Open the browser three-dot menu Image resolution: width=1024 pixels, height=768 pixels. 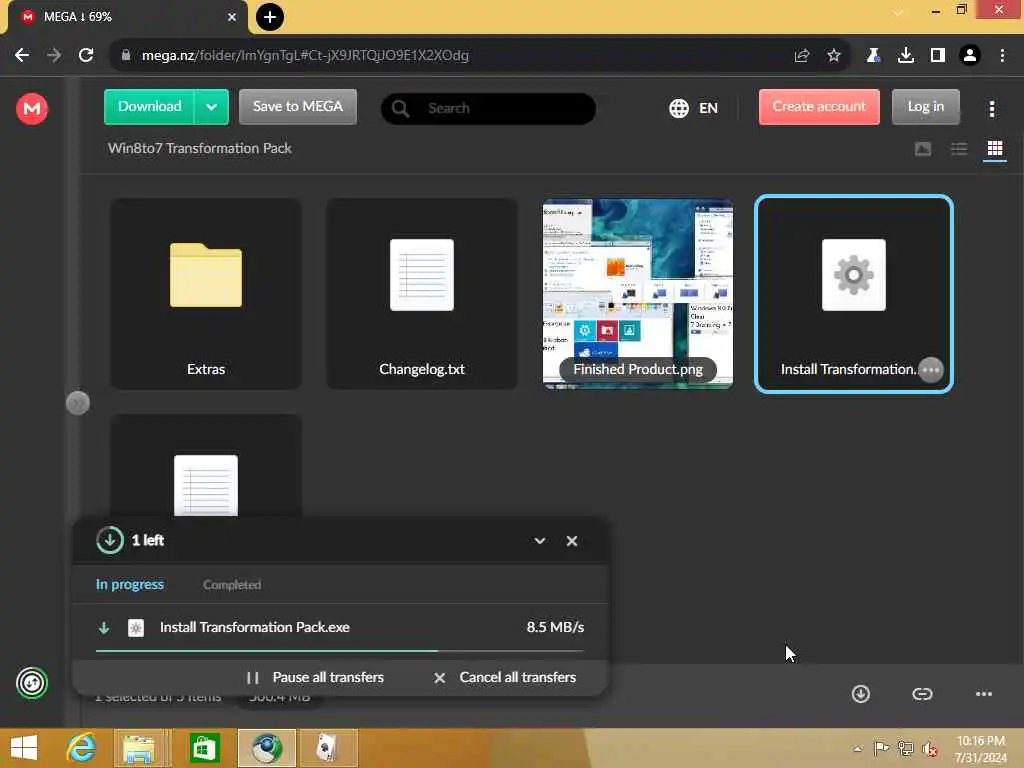pyautogui.click(x=1002, y=56)
